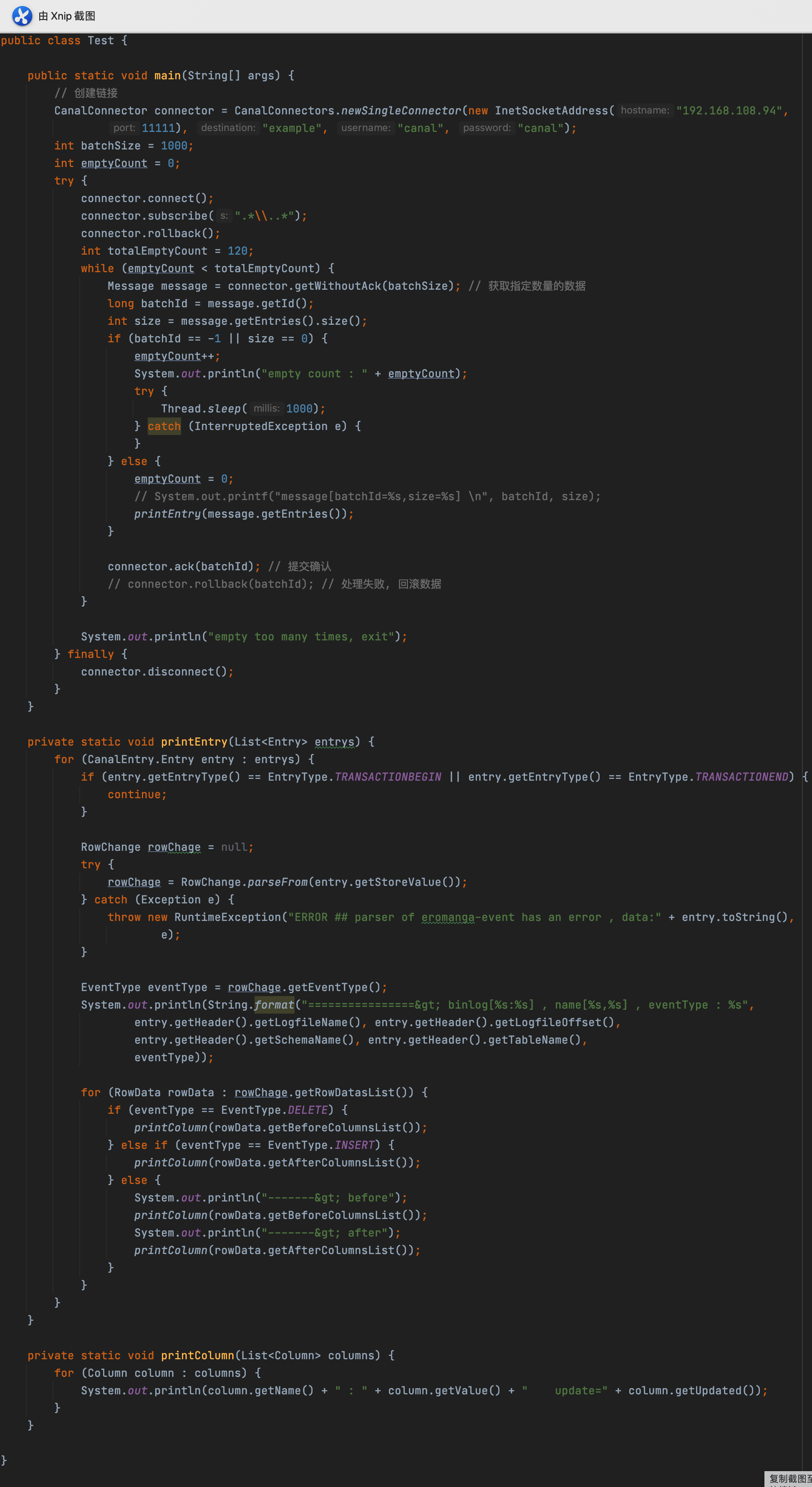Click the 'main' method name

pyautogui.click(x=167, y=76)
